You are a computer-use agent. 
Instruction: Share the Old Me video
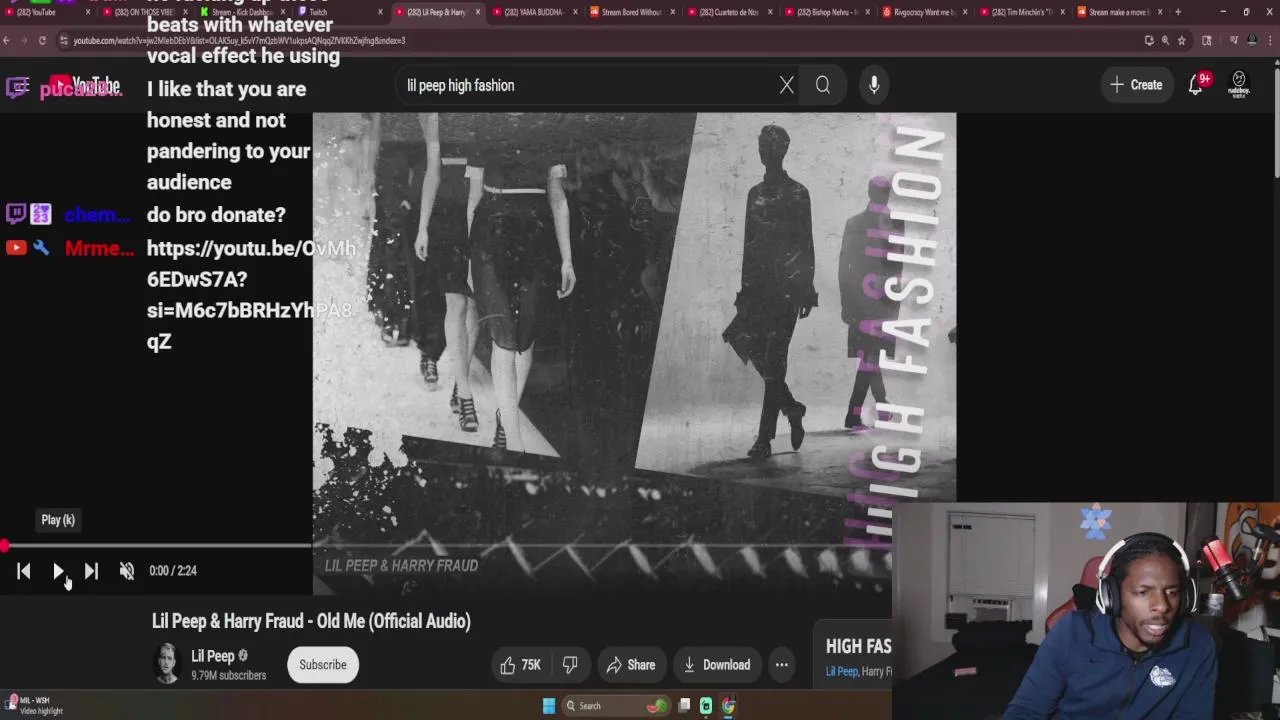[x=631, y=665]
